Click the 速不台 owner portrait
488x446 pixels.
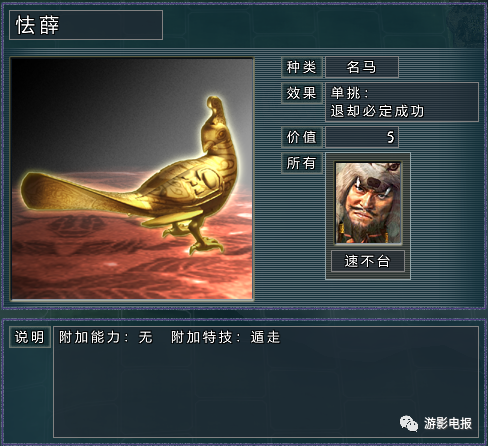click(x=368, y=203)
